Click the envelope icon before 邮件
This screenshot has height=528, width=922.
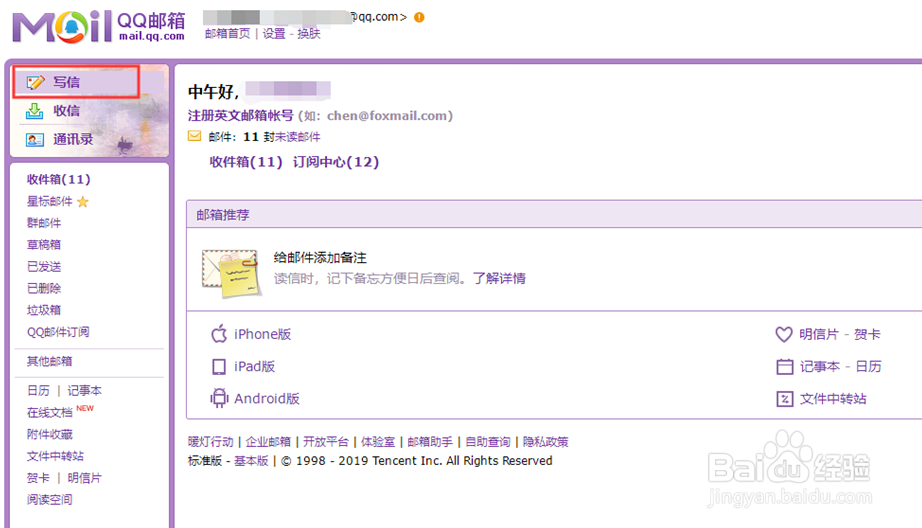(194, 136)
